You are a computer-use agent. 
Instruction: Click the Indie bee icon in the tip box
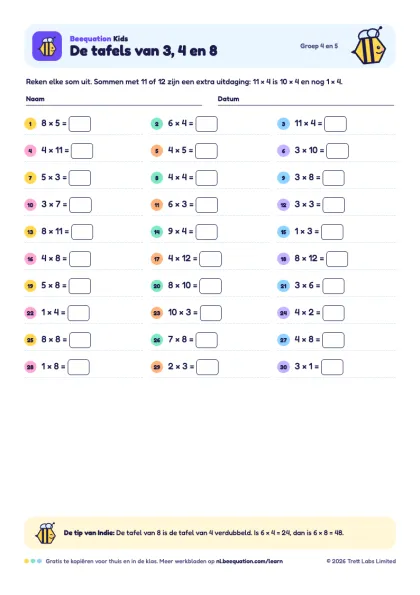click(x=46, y=533)
